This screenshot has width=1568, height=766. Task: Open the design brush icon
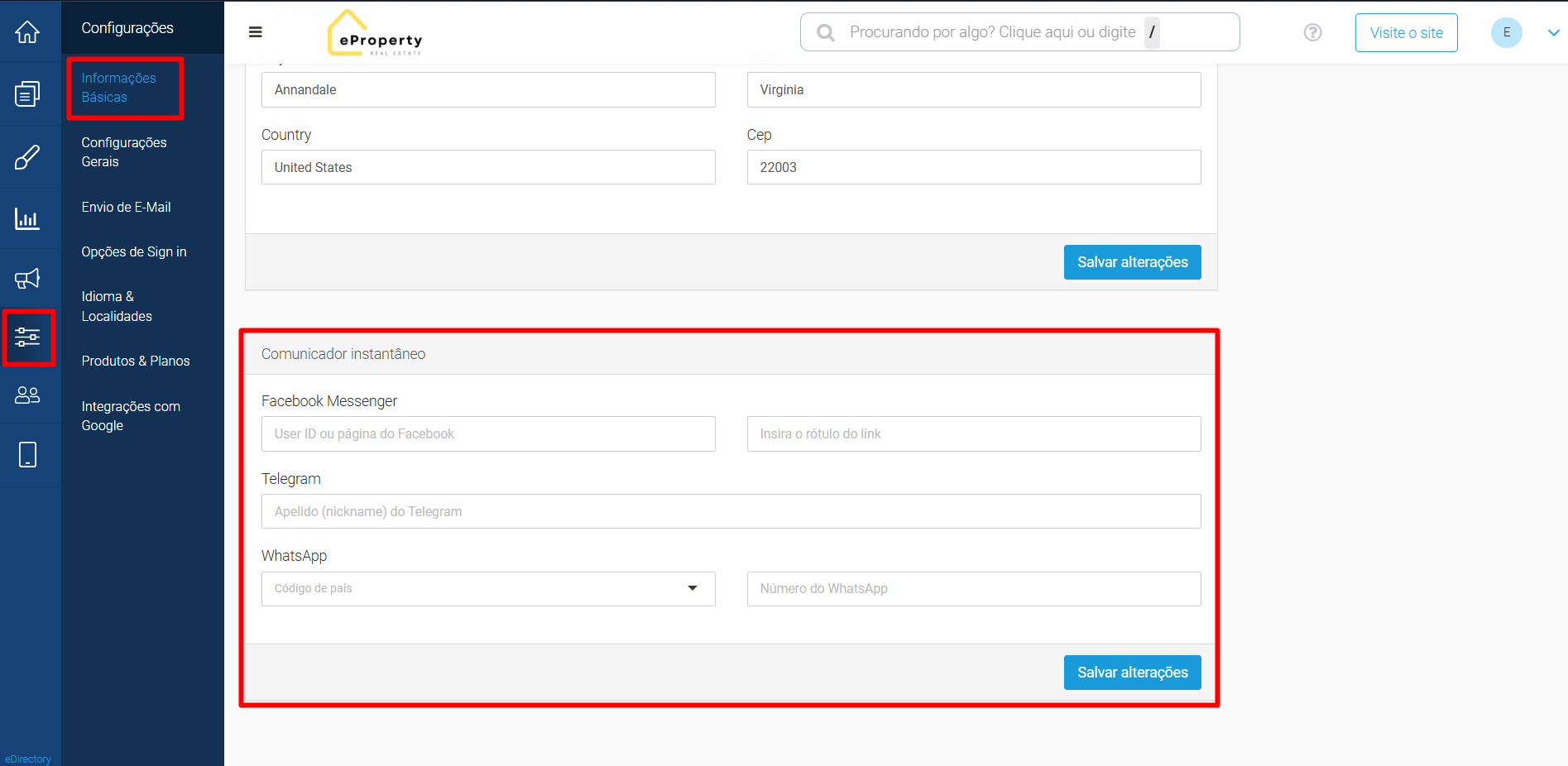coord(27,156)
